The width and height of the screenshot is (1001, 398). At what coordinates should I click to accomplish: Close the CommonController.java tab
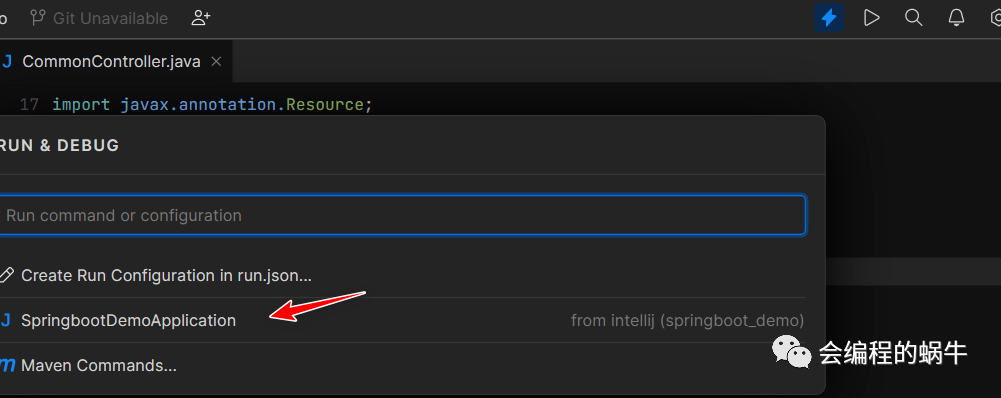[216, 61]
